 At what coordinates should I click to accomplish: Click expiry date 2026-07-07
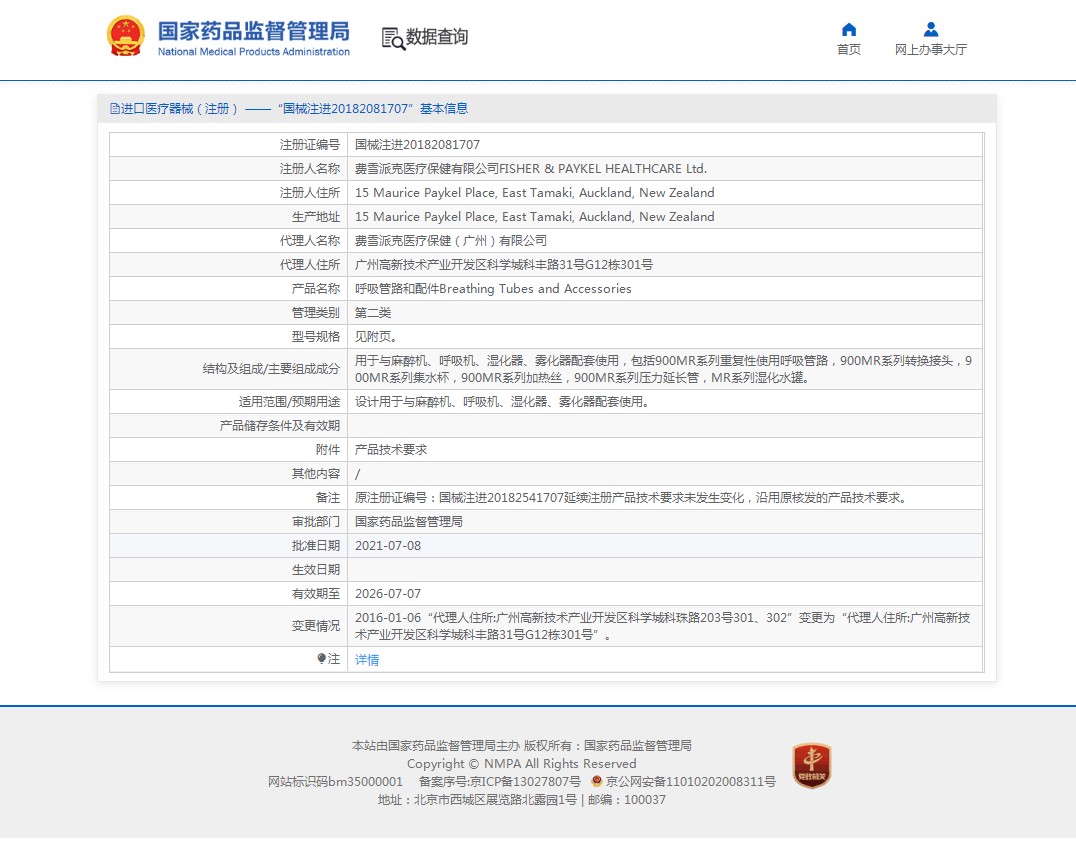pyautogui.click(x=388, y=594)
